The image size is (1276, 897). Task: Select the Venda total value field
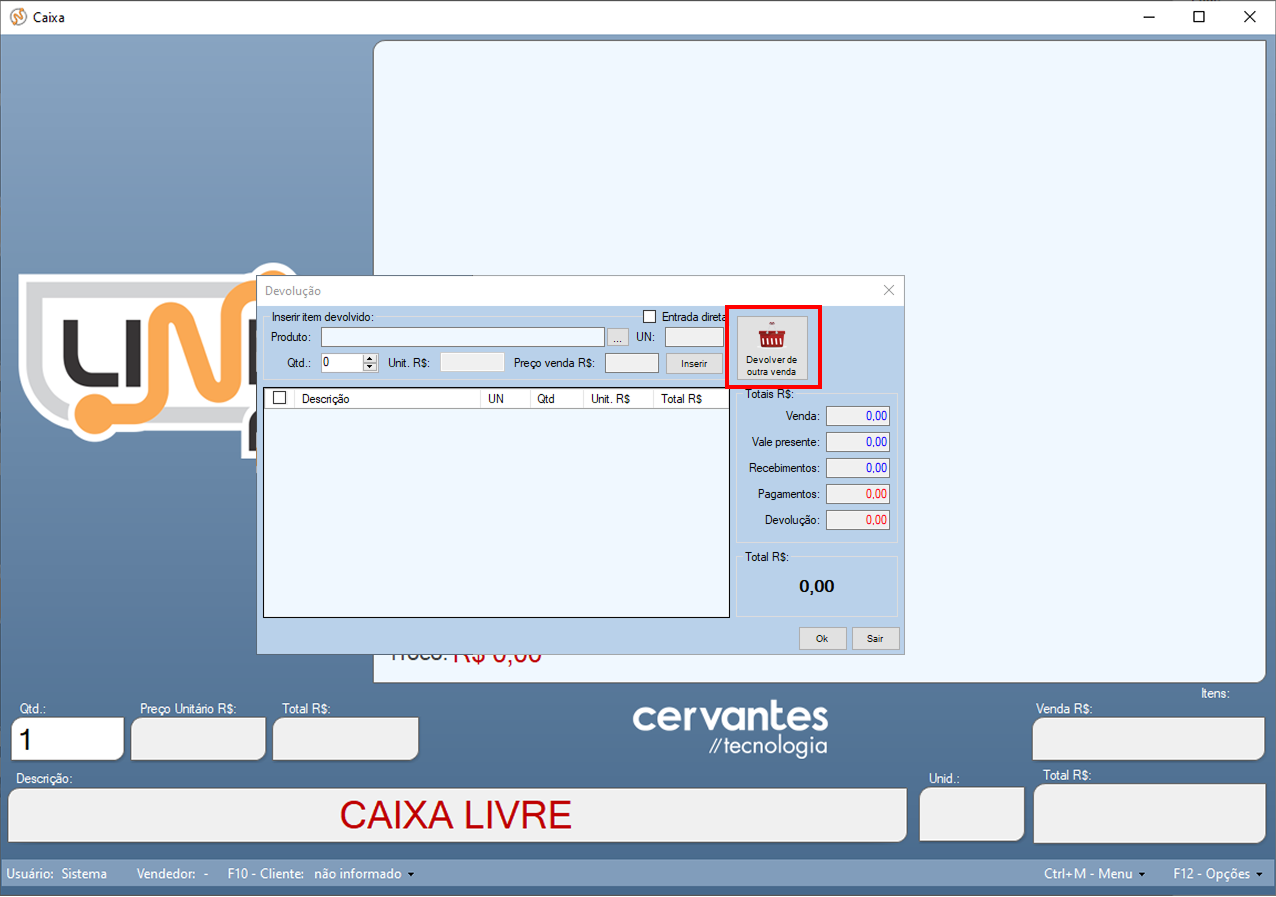coord(858,416)
